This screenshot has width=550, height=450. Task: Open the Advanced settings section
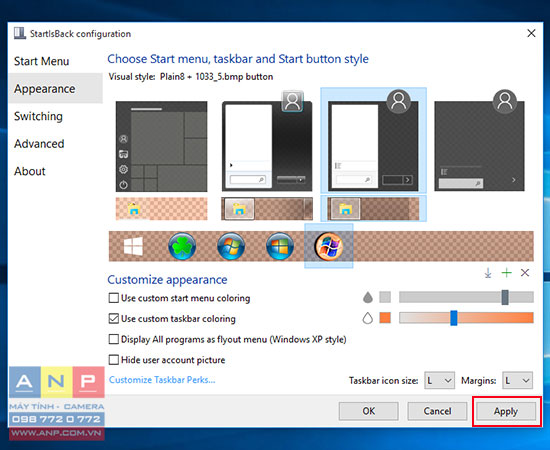[x=39, y=144]
